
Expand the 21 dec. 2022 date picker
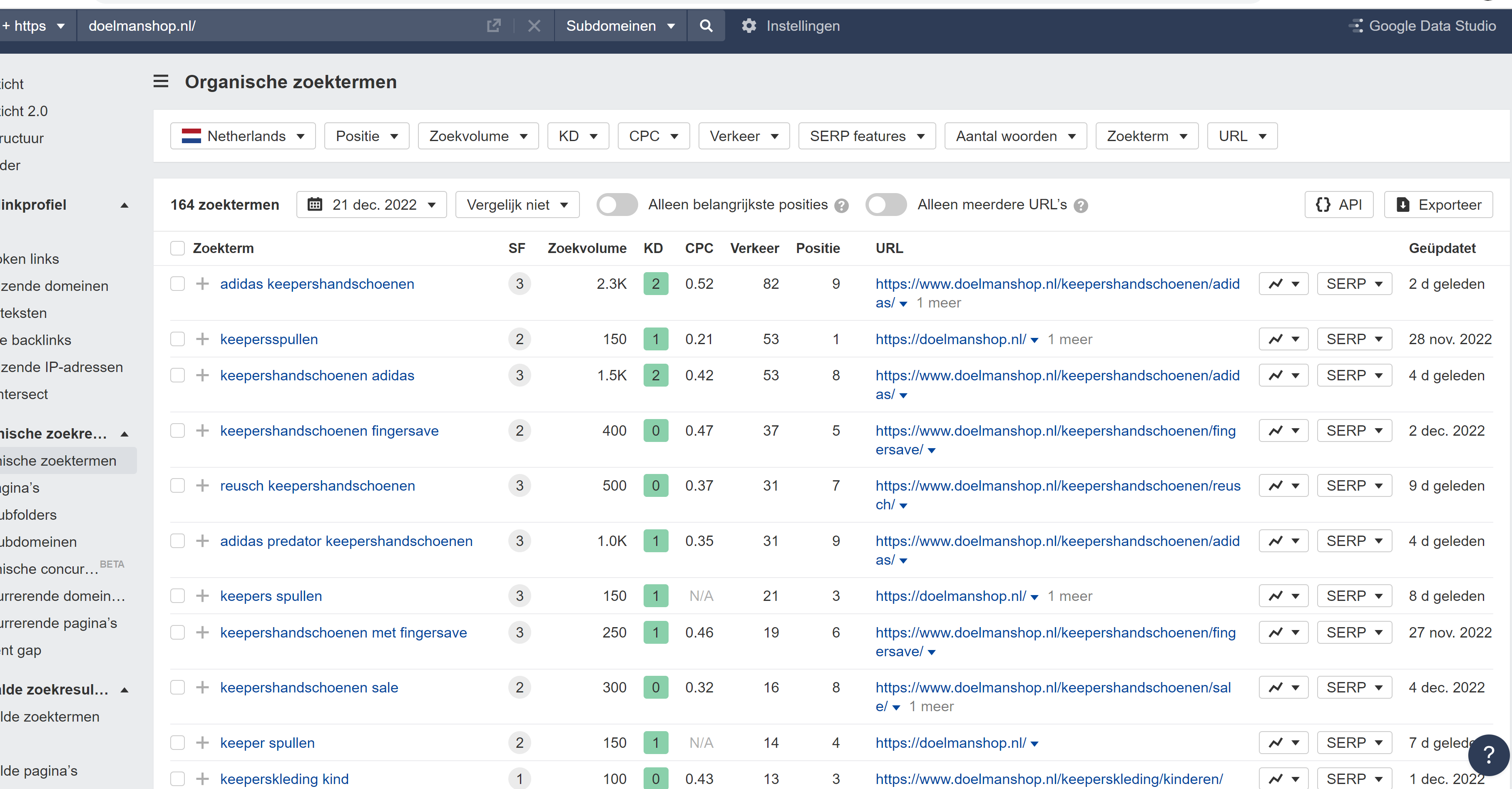(371, 205)
